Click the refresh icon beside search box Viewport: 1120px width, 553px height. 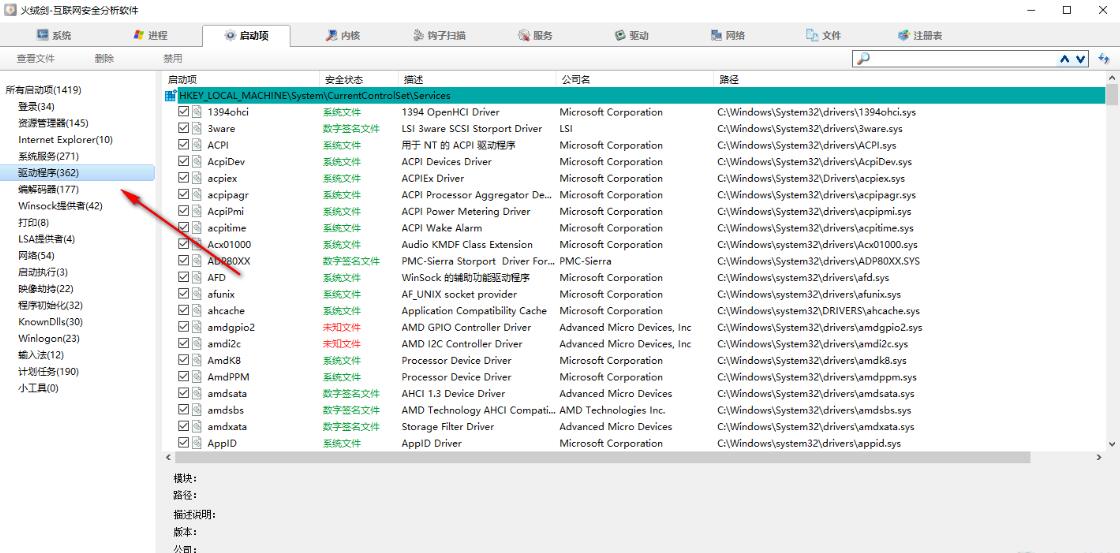click(1103, 59)
